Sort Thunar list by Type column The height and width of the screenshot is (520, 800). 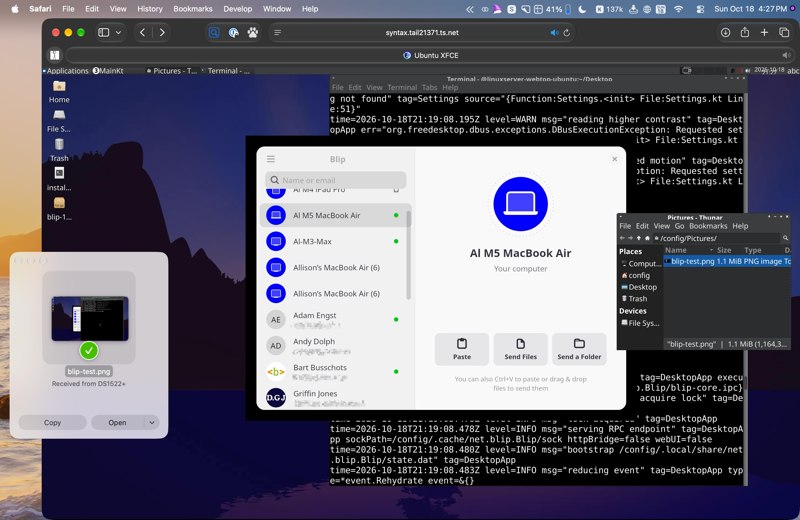(x=753, y=250)
